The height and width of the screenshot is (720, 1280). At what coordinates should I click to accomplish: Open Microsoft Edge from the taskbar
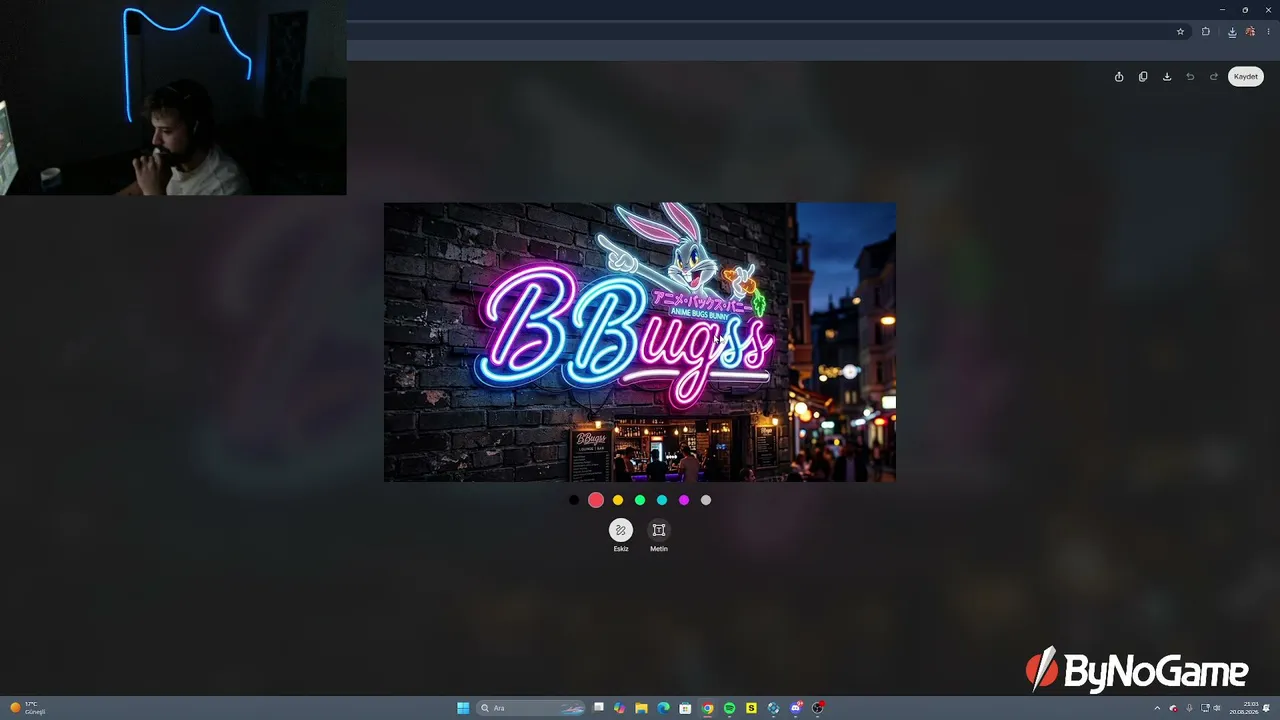(663, 708)
